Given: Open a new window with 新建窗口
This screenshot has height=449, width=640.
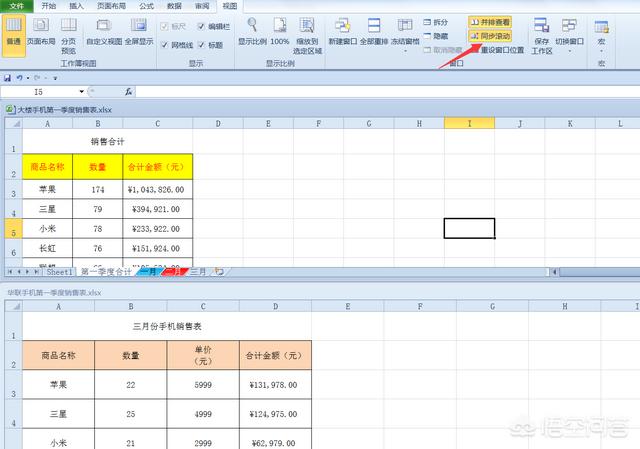Looking at the screenshot, I should 342,32.
